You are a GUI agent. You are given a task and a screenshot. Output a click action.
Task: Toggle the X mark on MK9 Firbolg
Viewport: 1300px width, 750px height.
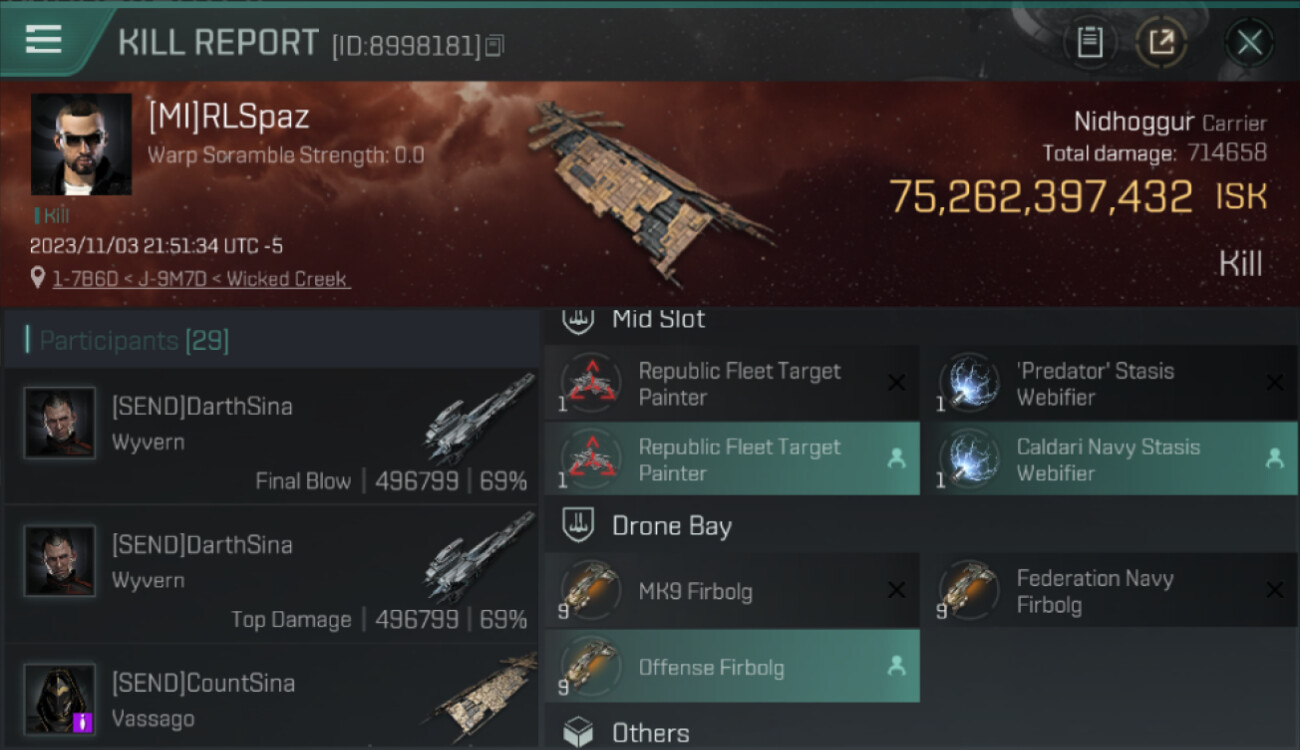point(896,591)
